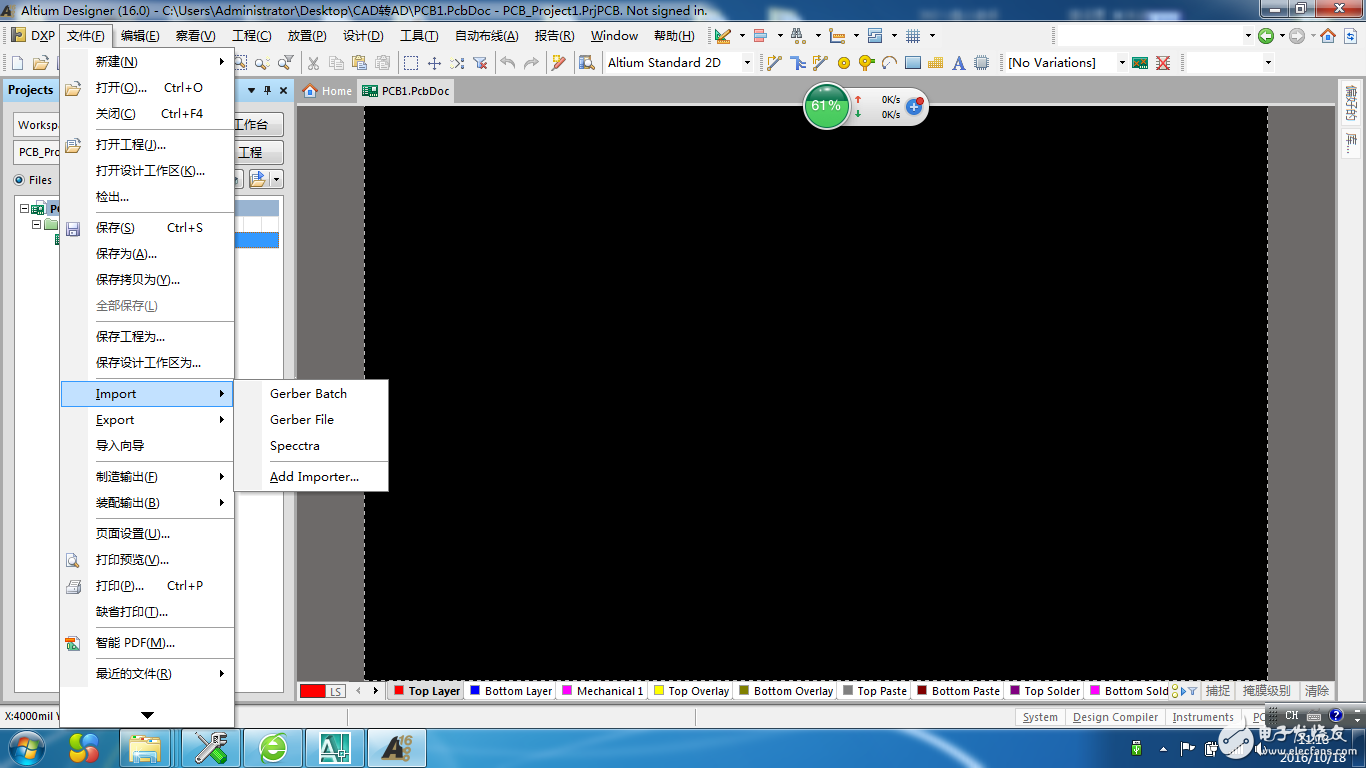Click the red LS current layer swatch
Viewport: 1366px width, 768px height.
pos(313,691)
